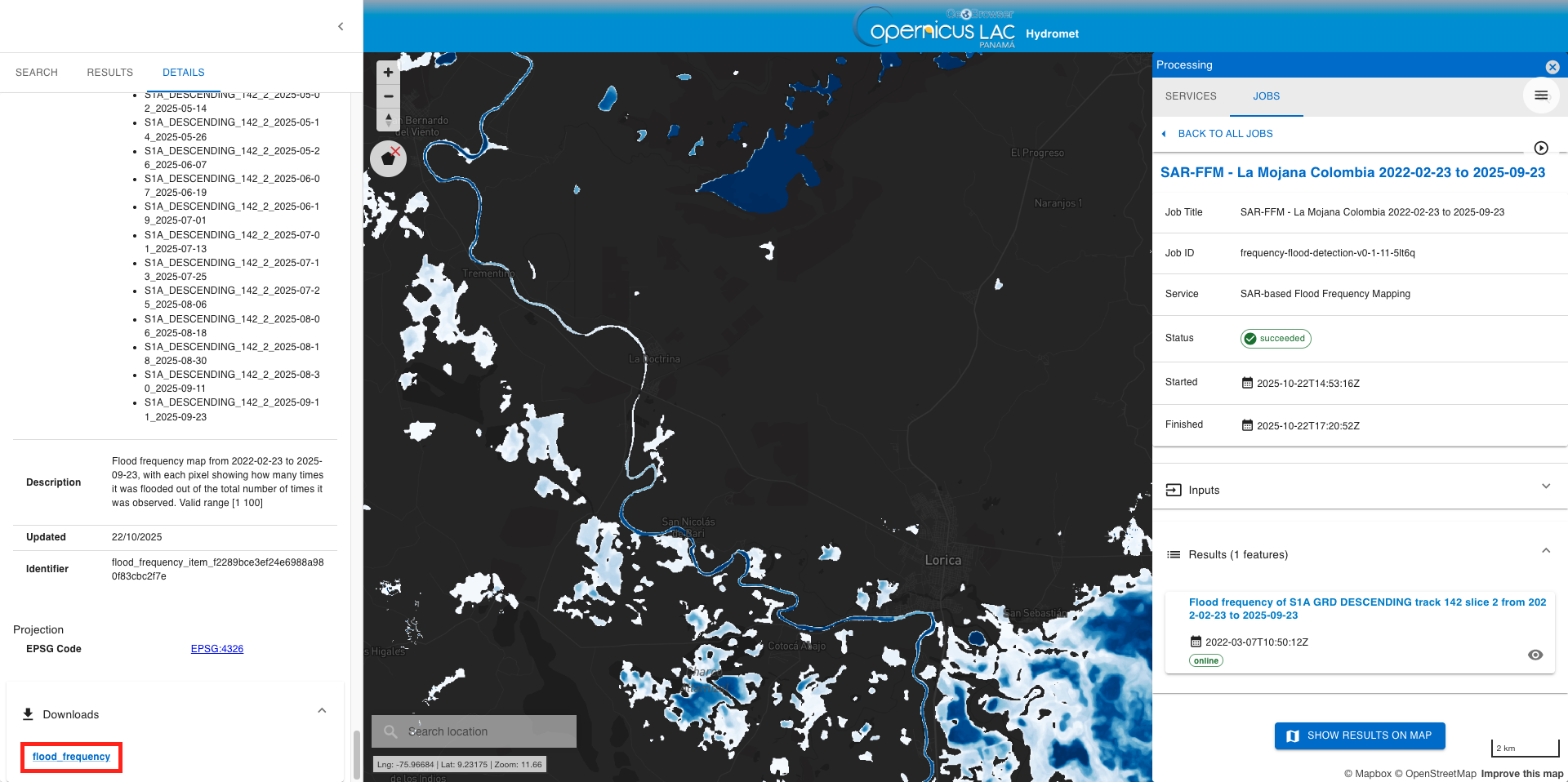Click the polygon draw tool icon
The height and width of the screenshot is (782, 1568).
(388, 158)
